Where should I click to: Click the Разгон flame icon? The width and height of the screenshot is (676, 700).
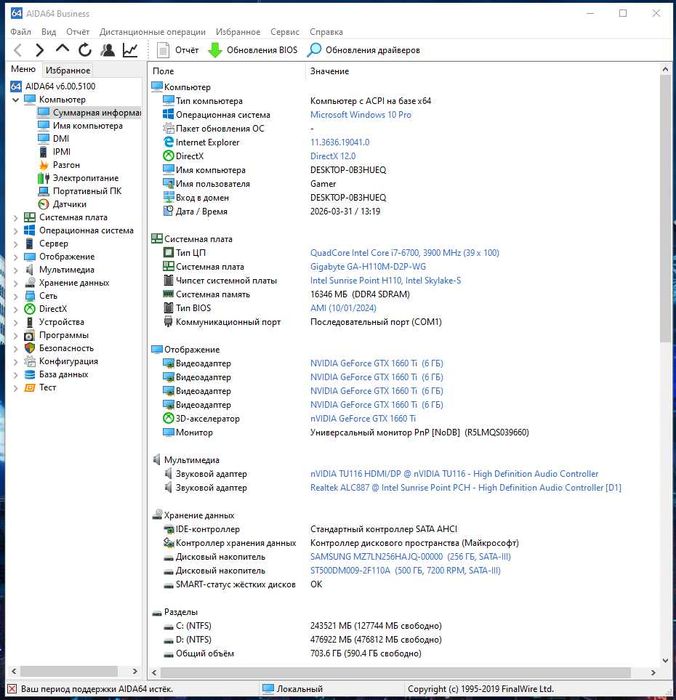click(x=44, y=165)
